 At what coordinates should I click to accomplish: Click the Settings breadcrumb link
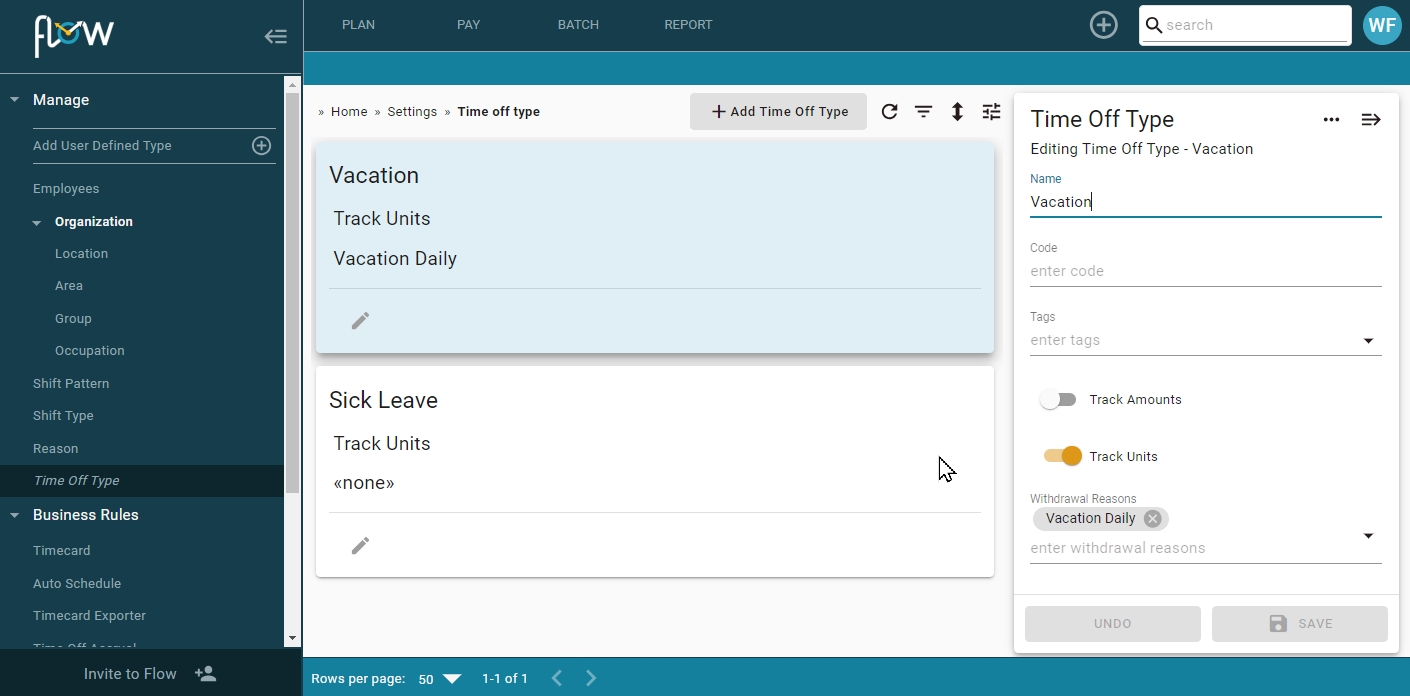412,112
